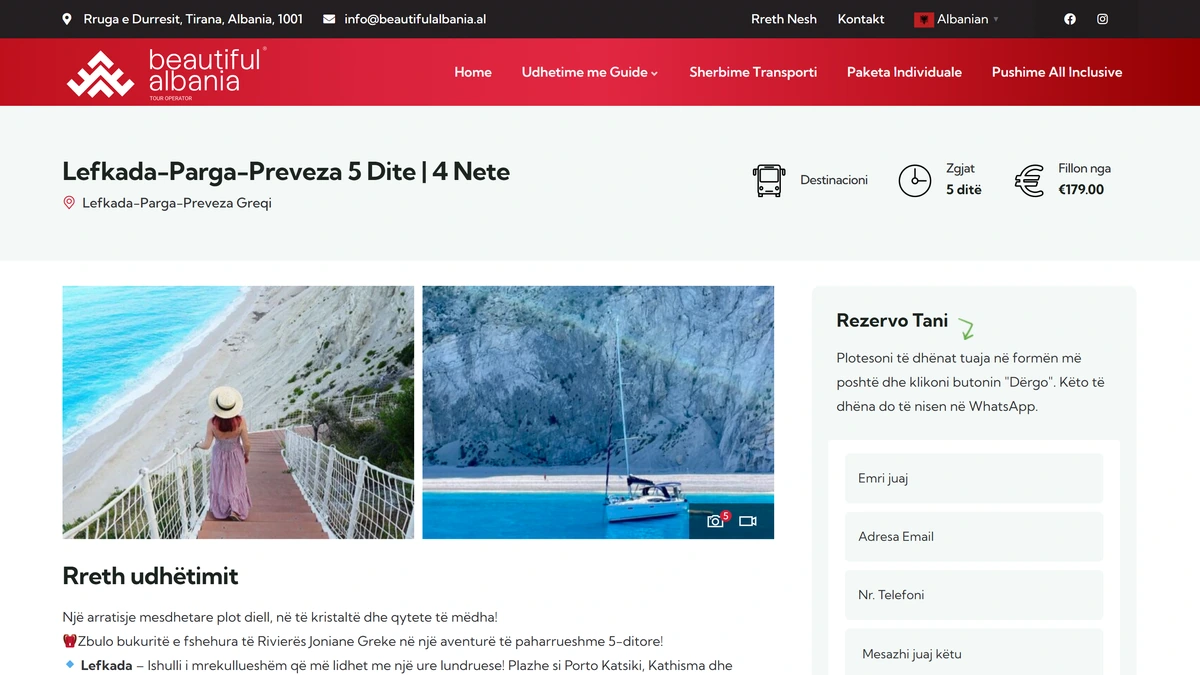Image resolution: width=1200 pixels, height=675 pixels.
Task: Open the tour video icon
Action: pos(748,521)
